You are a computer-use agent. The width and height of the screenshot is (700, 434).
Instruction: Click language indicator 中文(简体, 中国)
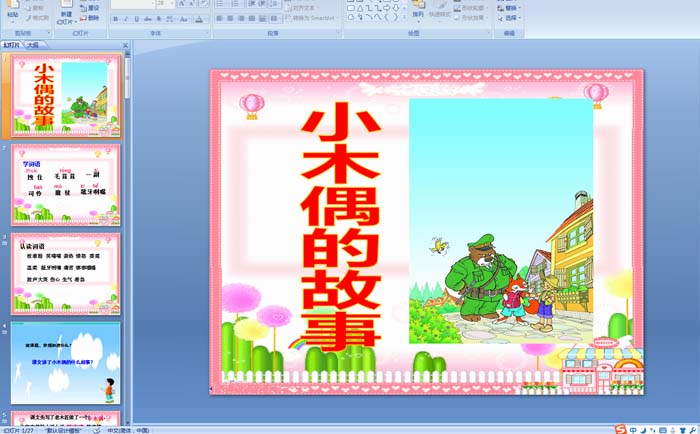click(128, 430)
